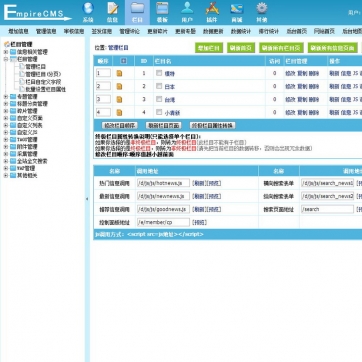Open the 数据更新 shortcut menu item
The image size is (362, 362).
[x=213, y=31]
